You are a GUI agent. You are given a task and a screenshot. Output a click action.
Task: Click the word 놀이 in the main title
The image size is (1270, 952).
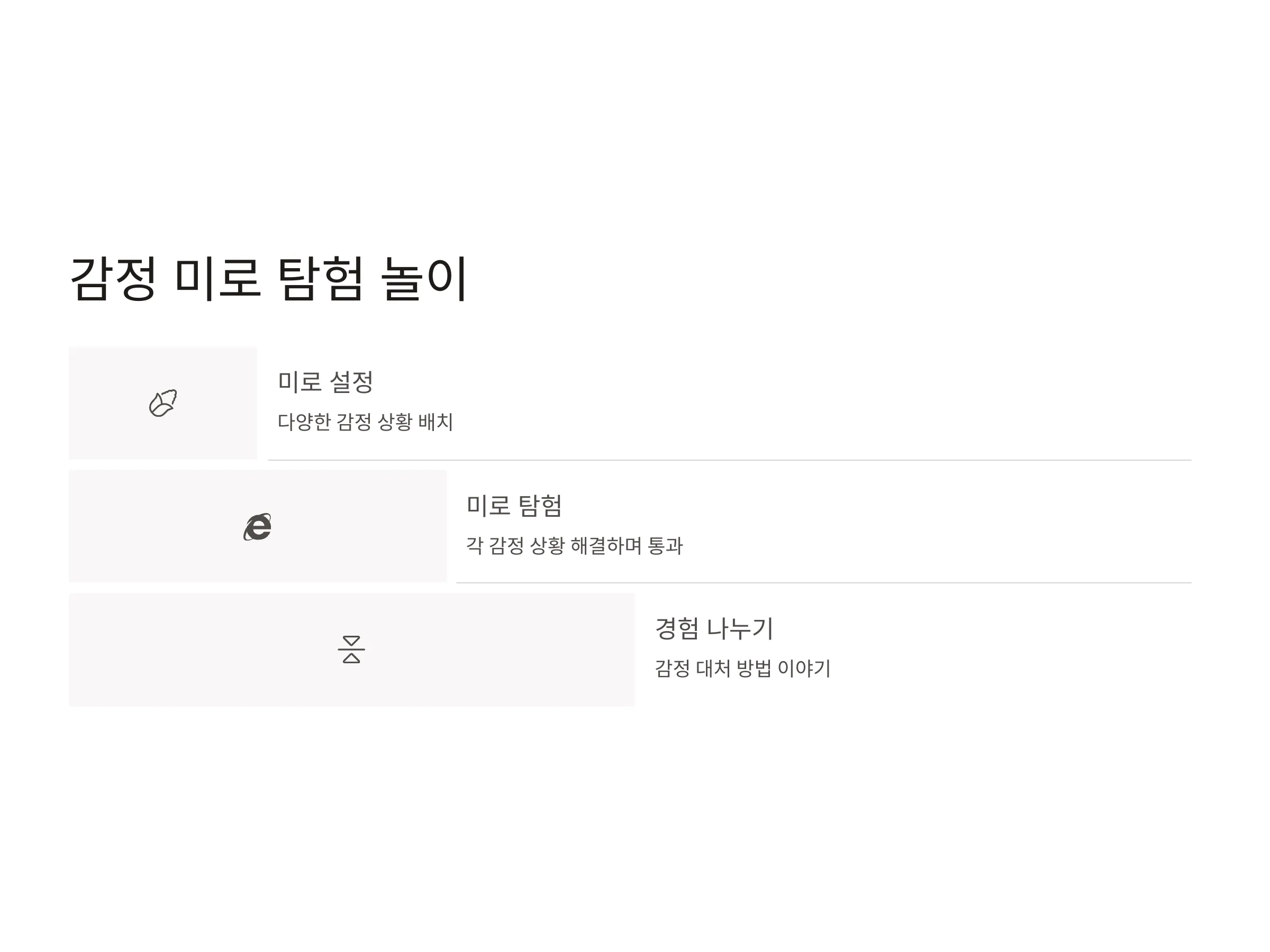point(424,279)
